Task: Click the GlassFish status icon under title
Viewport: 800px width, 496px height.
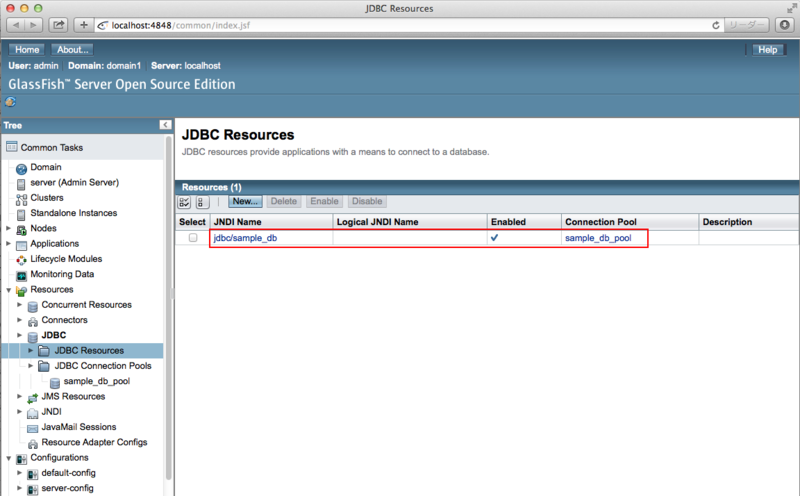Action: [10, 102]
